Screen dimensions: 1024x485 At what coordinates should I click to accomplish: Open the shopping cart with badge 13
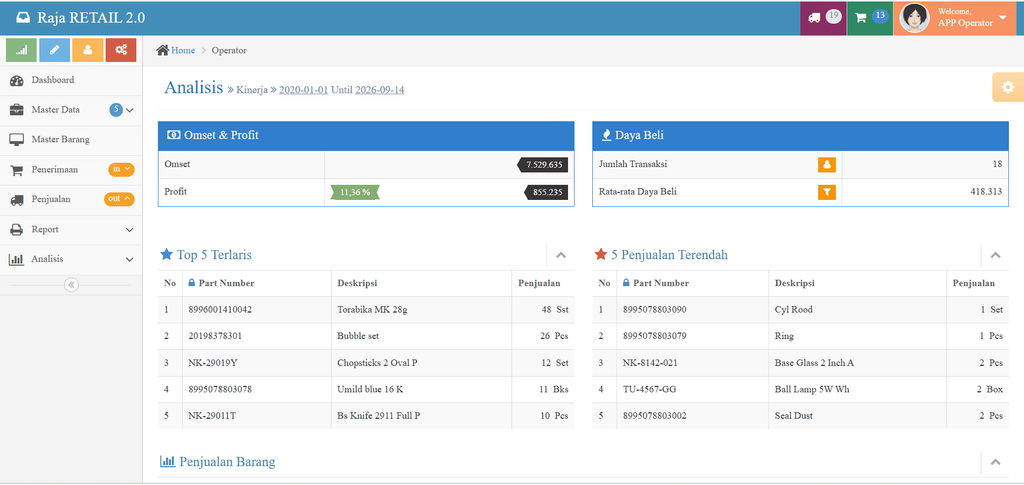870,18
